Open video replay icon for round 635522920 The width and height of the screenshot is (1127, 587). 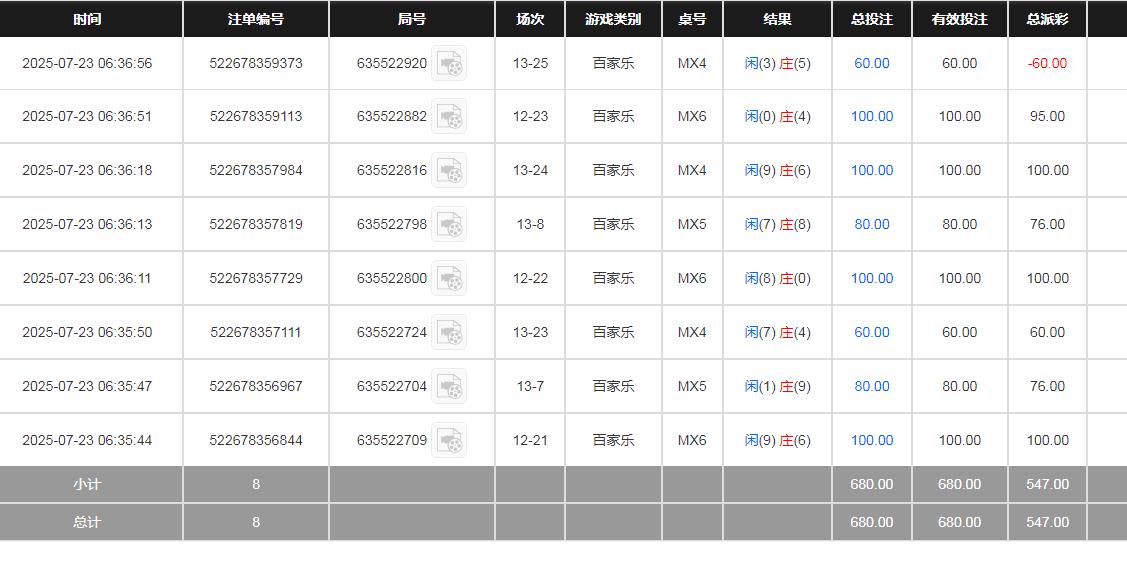(449, 64)
